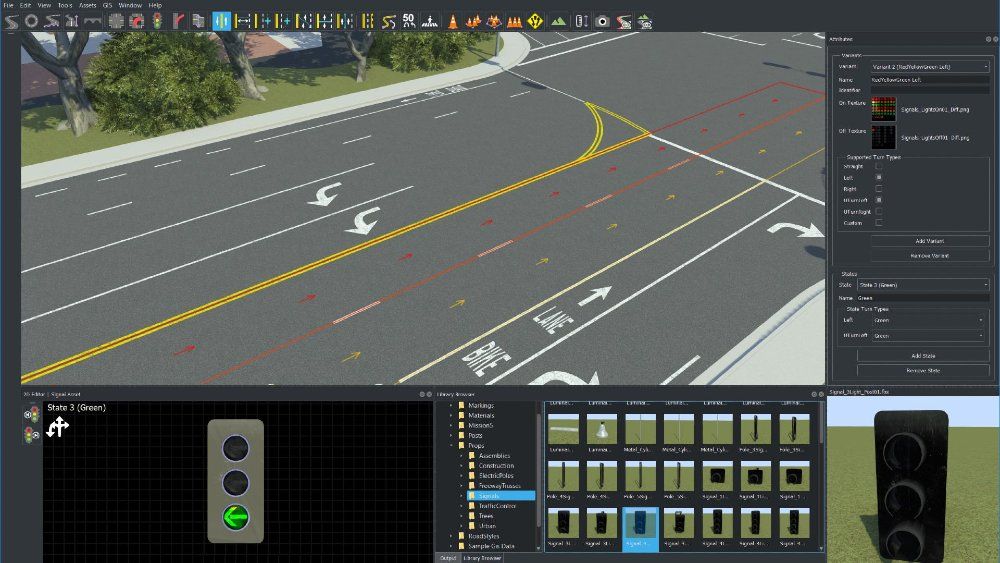Select the intersection junction tool icon

pos(115,21)
